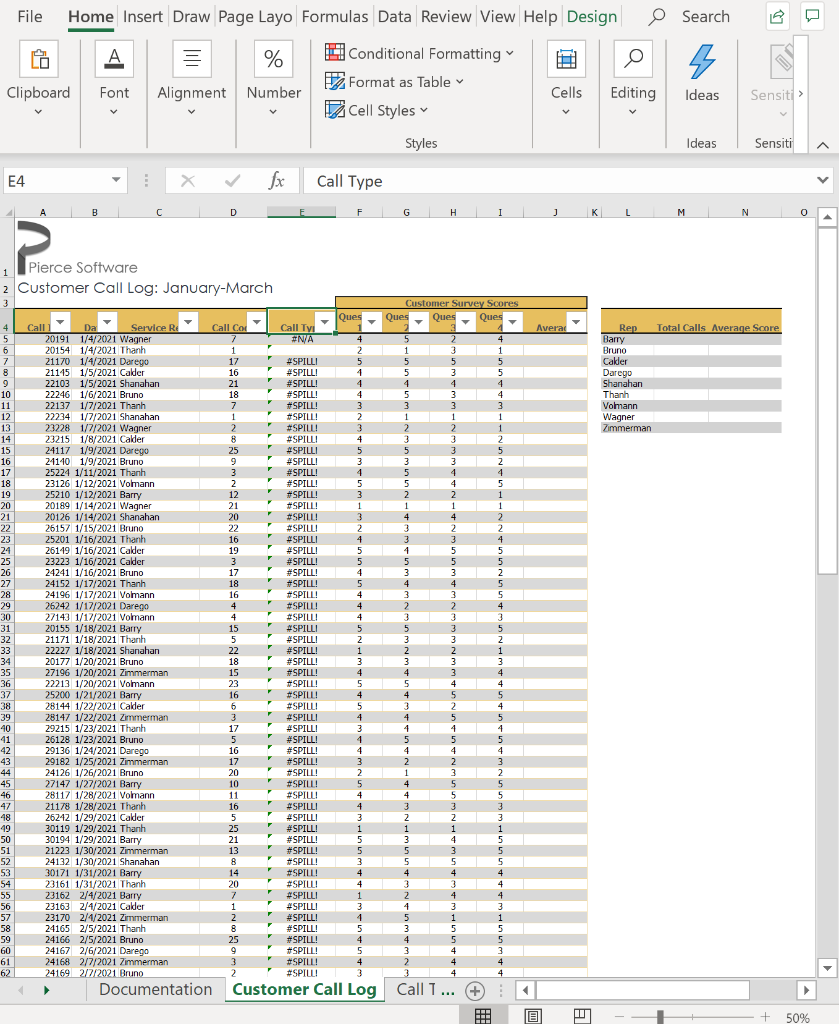Open the Help ribbon tab
Screen dimensions: 839x1024
pos(540,16)
